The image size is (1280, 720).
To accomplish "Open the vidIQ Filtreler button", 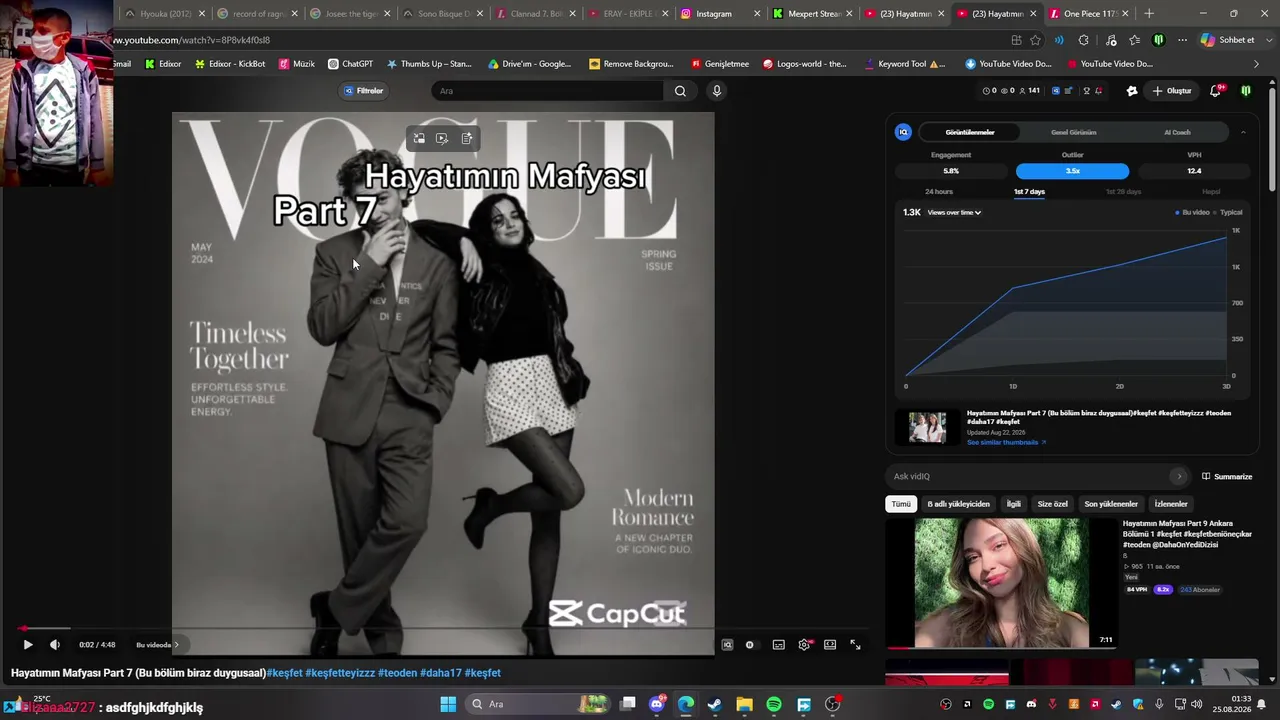I will point(364,91).
